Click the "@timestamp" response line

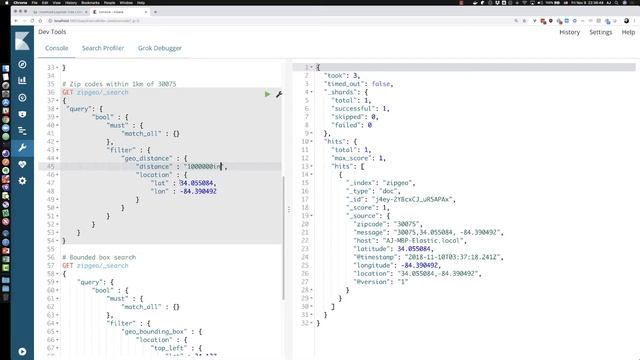point(429,257)
